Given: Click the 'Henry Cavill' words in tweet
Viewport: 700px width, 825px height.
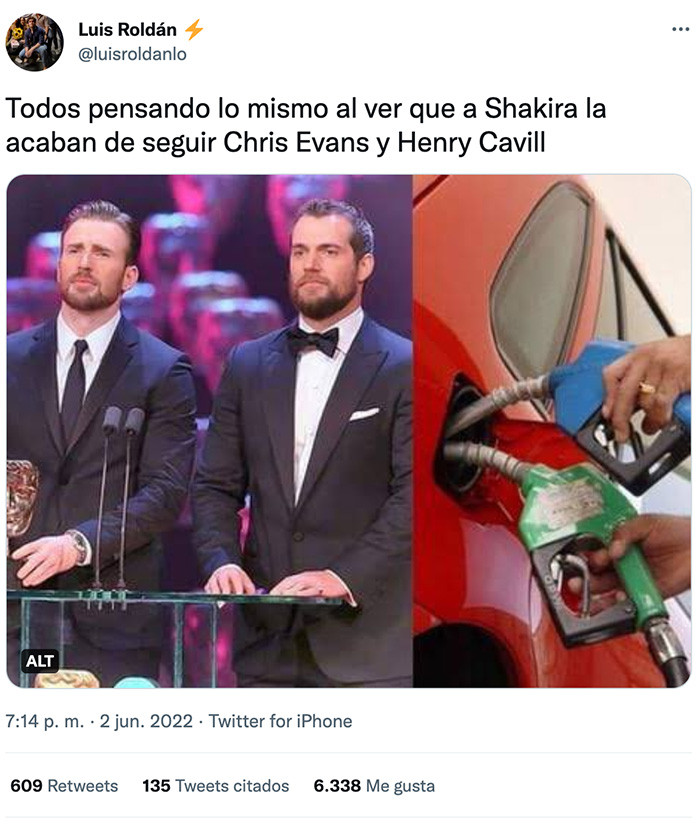Looking at the screenshot, I should coord(471,143).
